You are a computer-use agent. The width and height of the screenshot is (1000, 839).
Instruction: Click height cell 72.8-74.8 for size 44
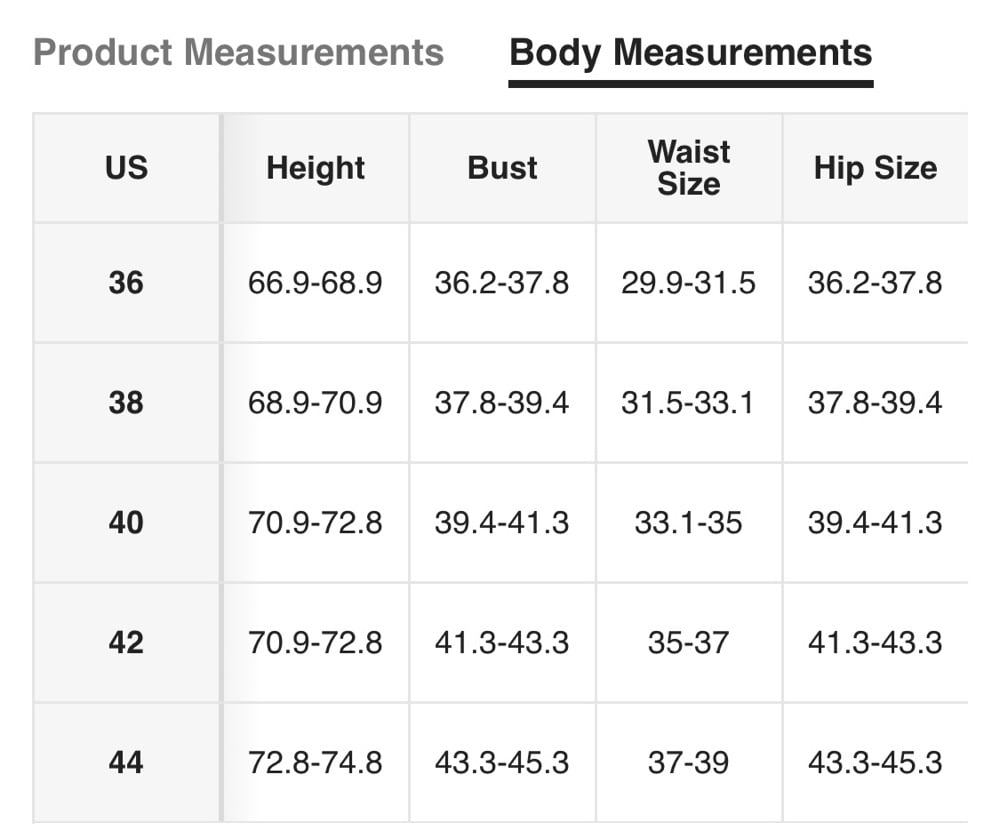[x=315, y=763]
